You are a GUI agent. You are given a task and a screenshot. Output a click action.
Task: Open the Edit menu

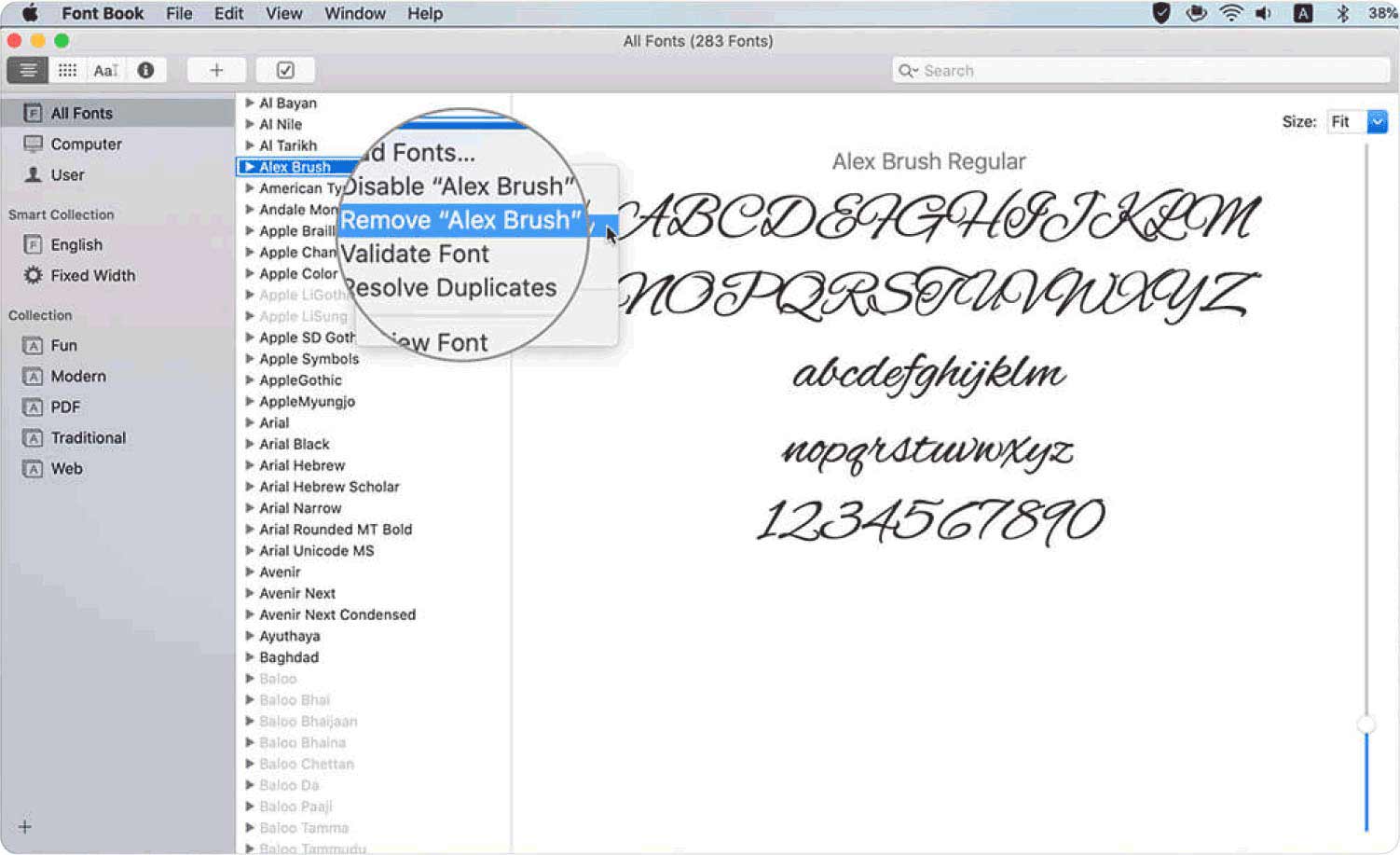(228, 13)
